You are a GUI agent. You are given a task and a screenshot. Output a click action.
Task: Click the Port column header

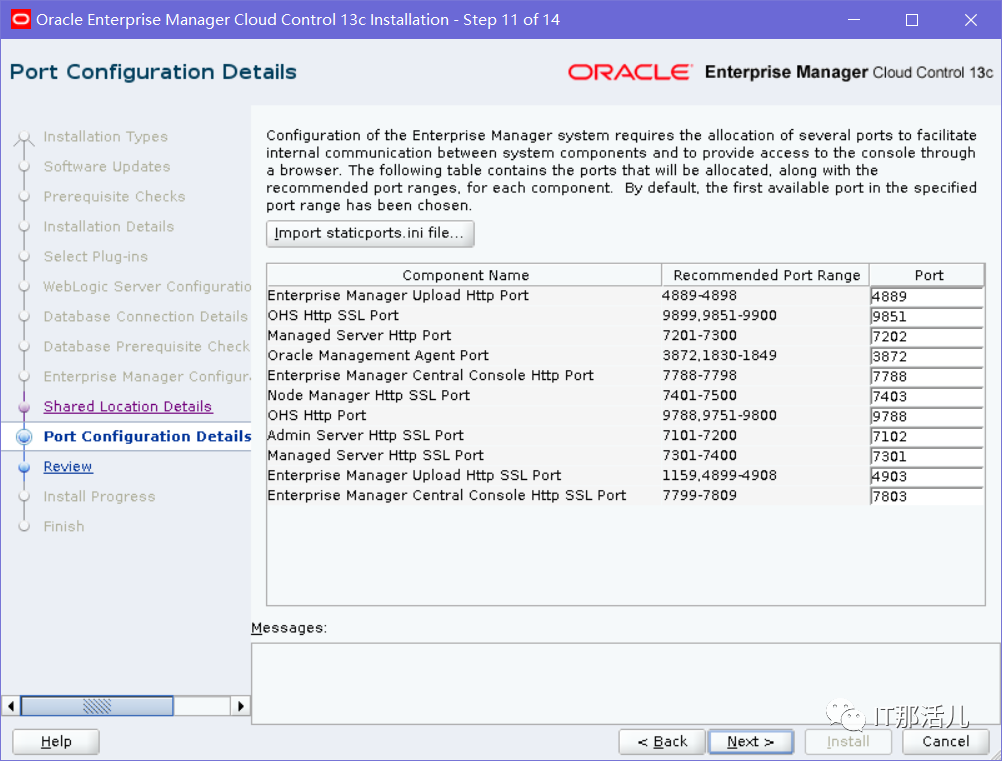click(928, 275)
